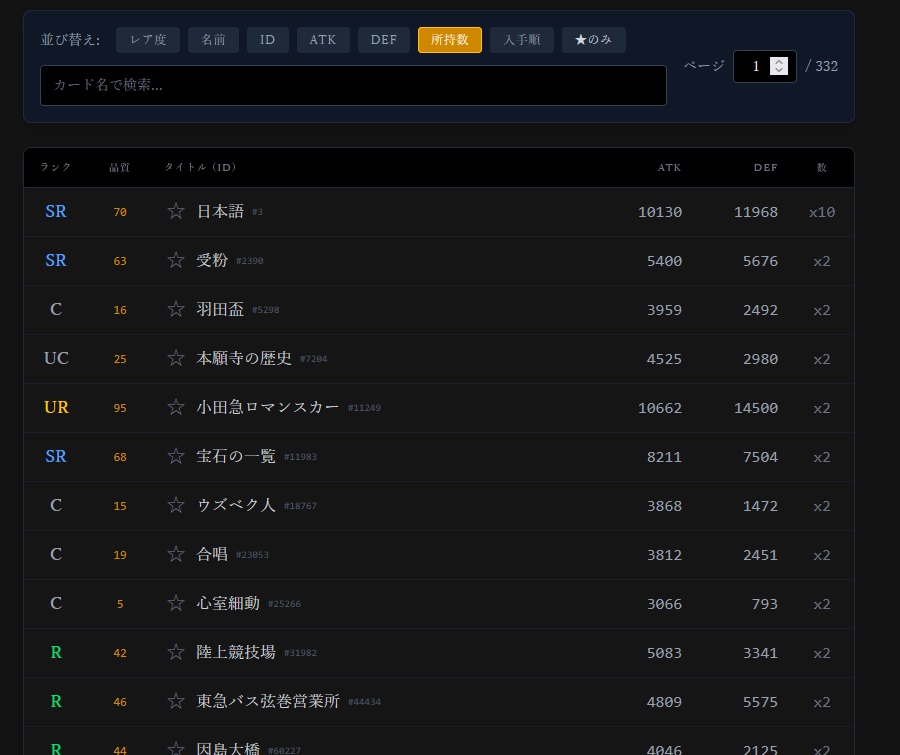The image size is (900, 755).
Task: Sort cards by ID
Action: click(x=268, y=40)
